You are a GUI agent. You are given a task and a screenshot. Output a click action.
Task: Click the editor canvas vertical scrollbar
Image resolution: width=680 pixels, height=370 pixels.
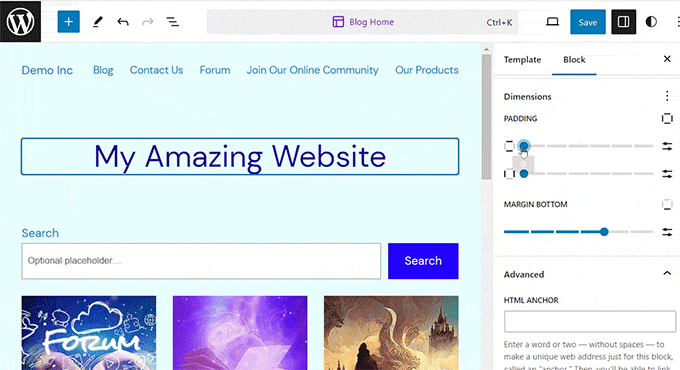click(486, 116)
